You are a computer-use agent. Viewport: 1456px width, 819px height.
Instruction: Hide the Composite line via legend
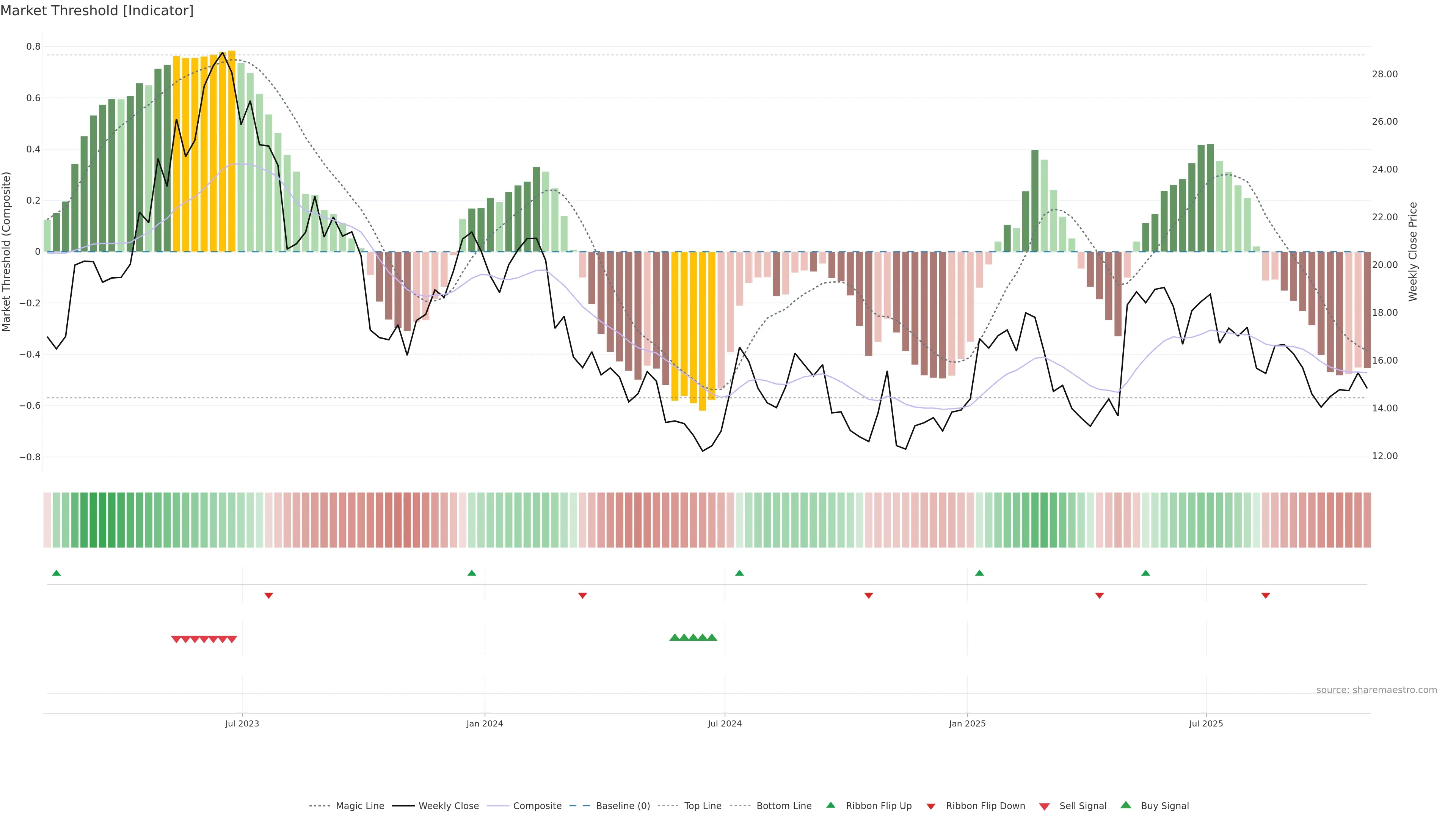coord(537,805)
